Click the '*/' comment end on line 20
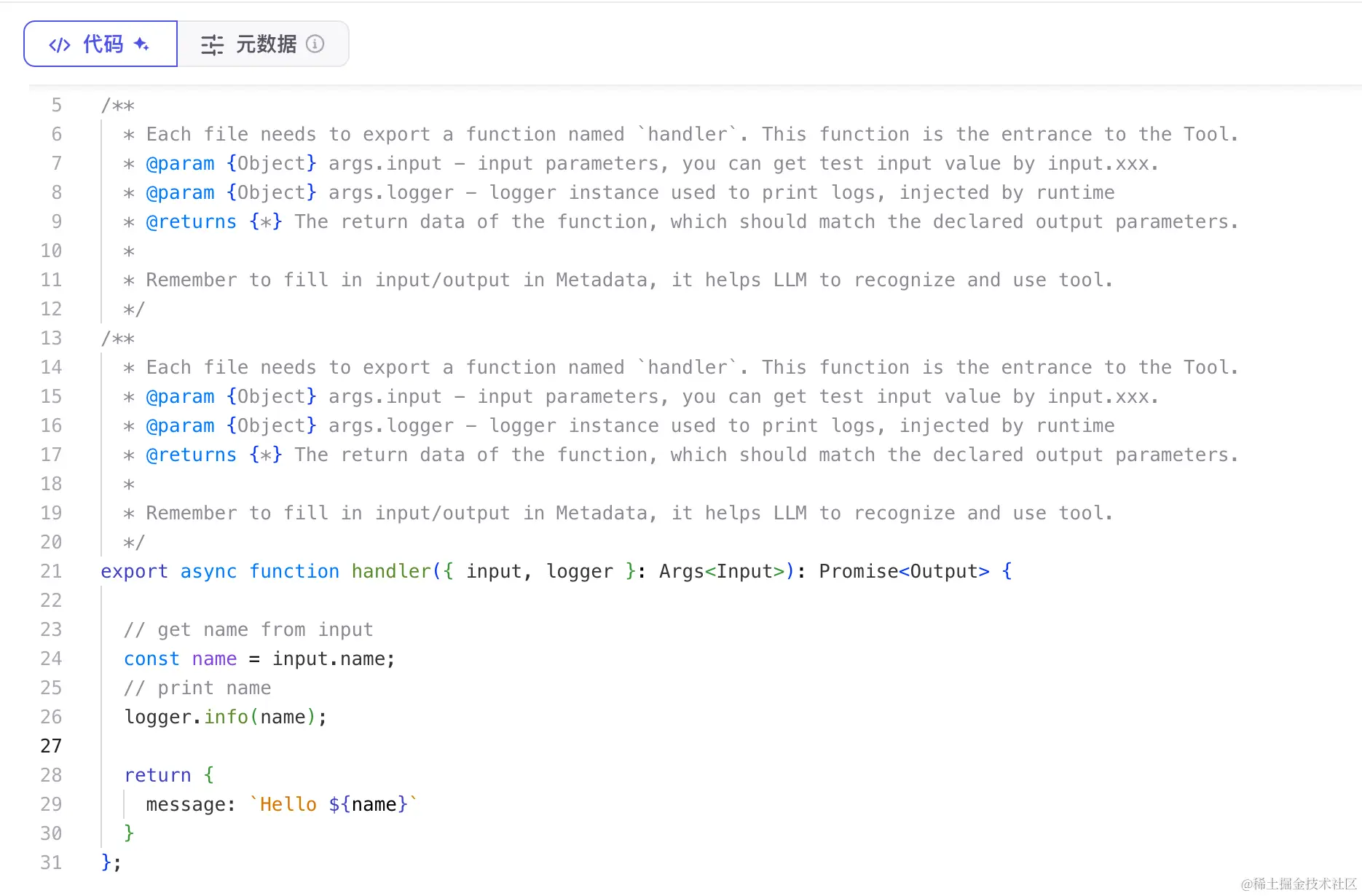 (134, 542)
